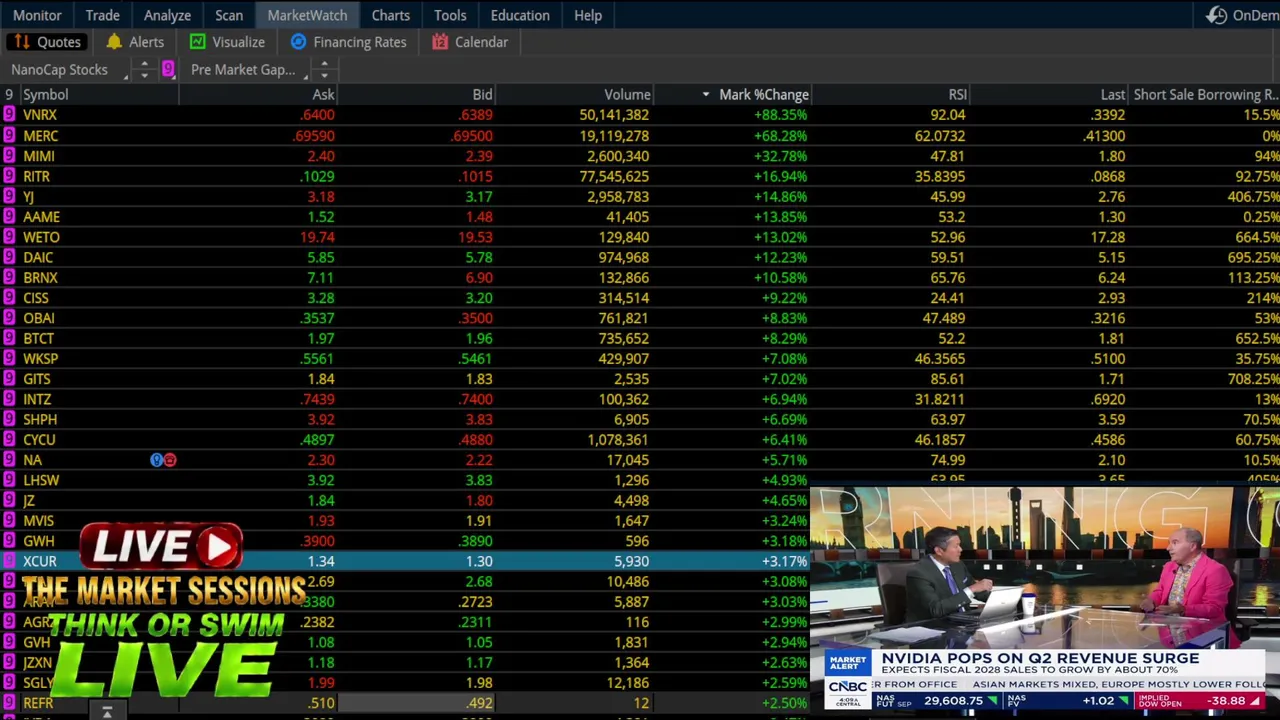This screenshot has height=720, width=1280.
Task: Click the MVIS symbol
Action: point(39,520)
